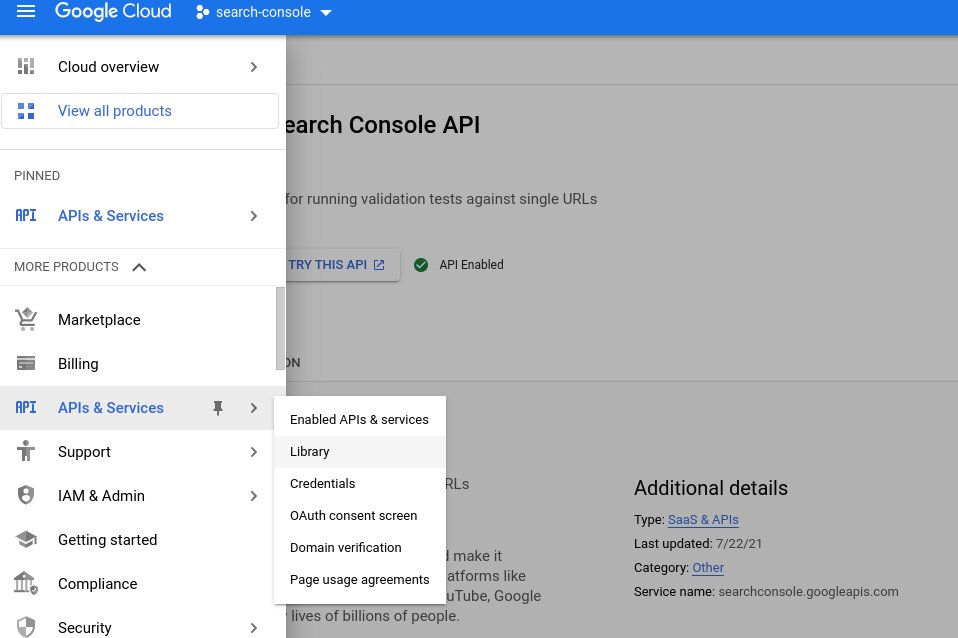The height and width of the screenshot is (638, 958).
Task: Expand the Support submenu chevron
Action: pos(254,452)
